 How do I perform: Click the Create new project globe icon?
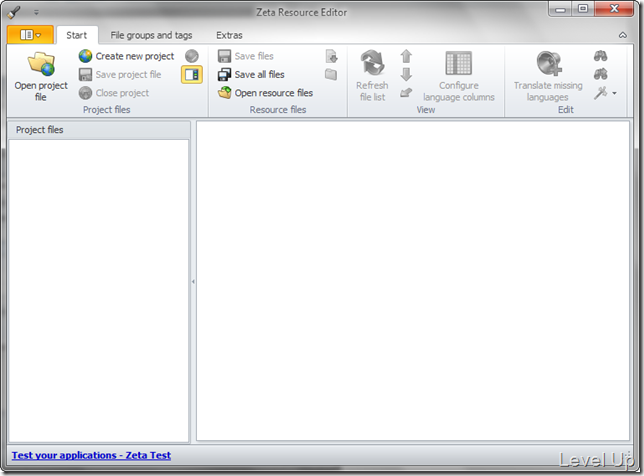tap(85, 56)
